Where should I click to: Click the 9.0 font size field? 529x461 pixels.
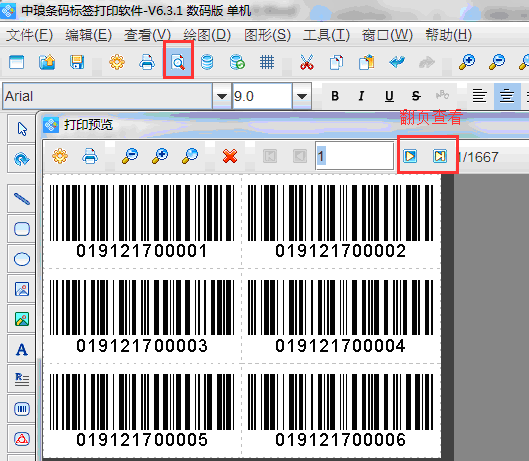(262, 96)
